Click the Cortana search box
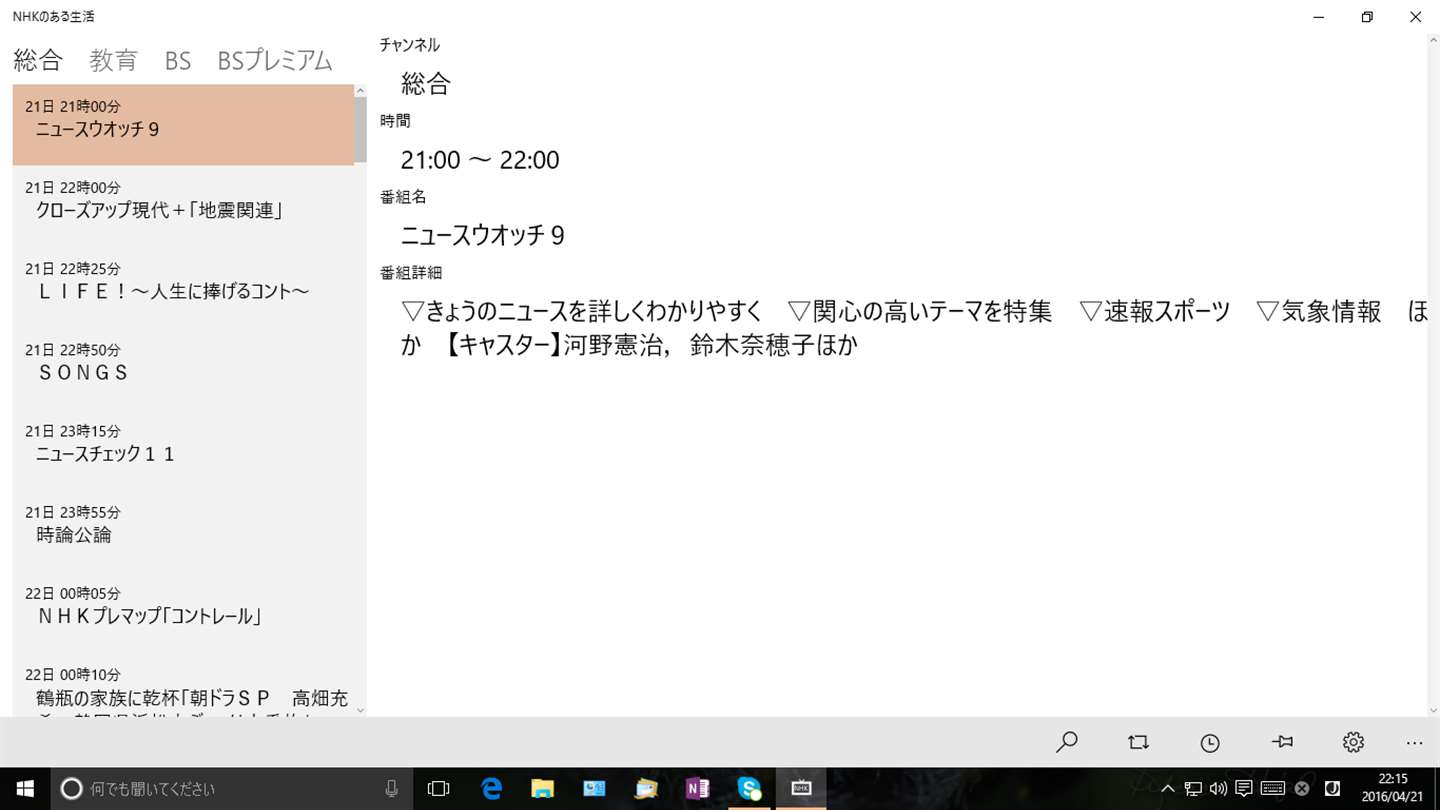 tap(231, 789)
